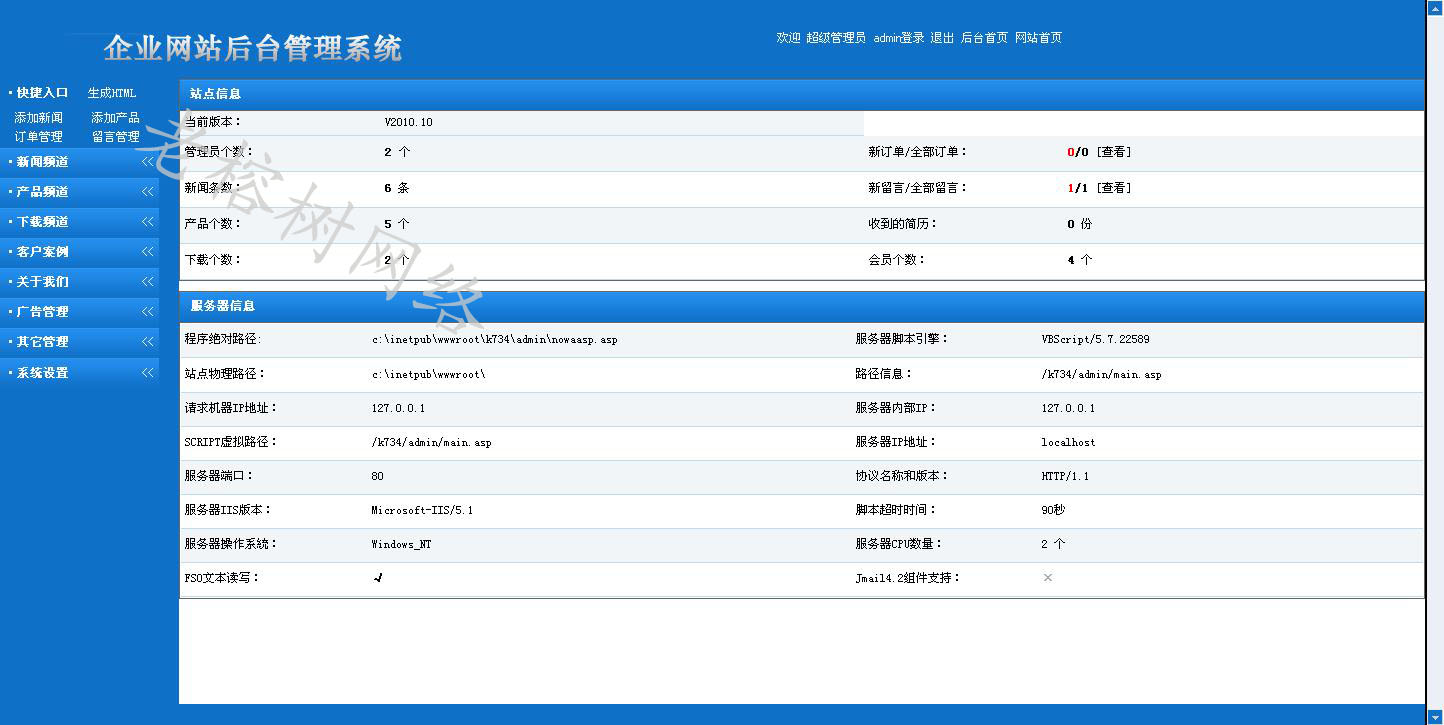Click the 管理员个数 label

[x=214, y=152]
